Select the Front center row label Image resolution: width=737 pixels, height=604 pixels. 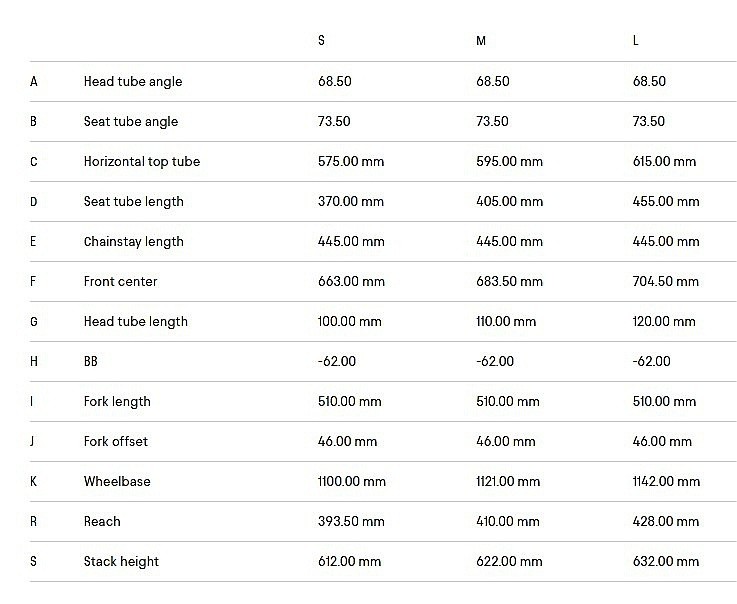click(121, 281)
